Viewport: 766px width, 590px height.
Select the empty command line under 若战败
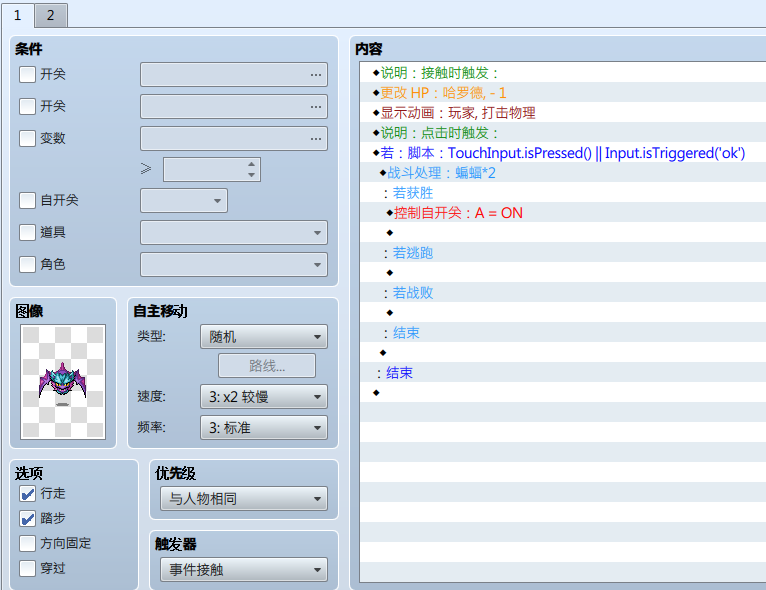563,313
